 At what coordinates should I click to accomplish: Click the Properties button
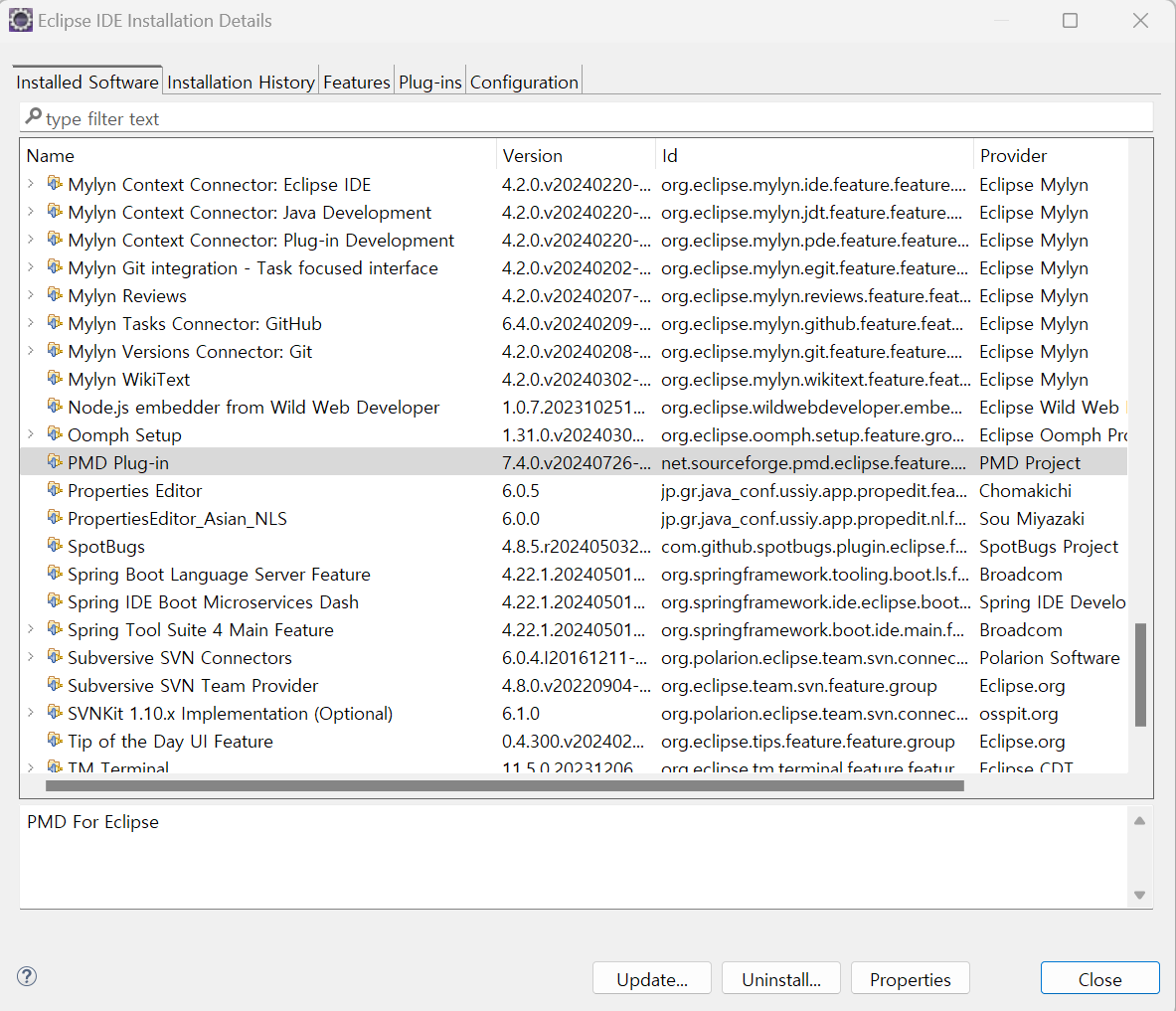pyautogui.click(x=910, y=979)
